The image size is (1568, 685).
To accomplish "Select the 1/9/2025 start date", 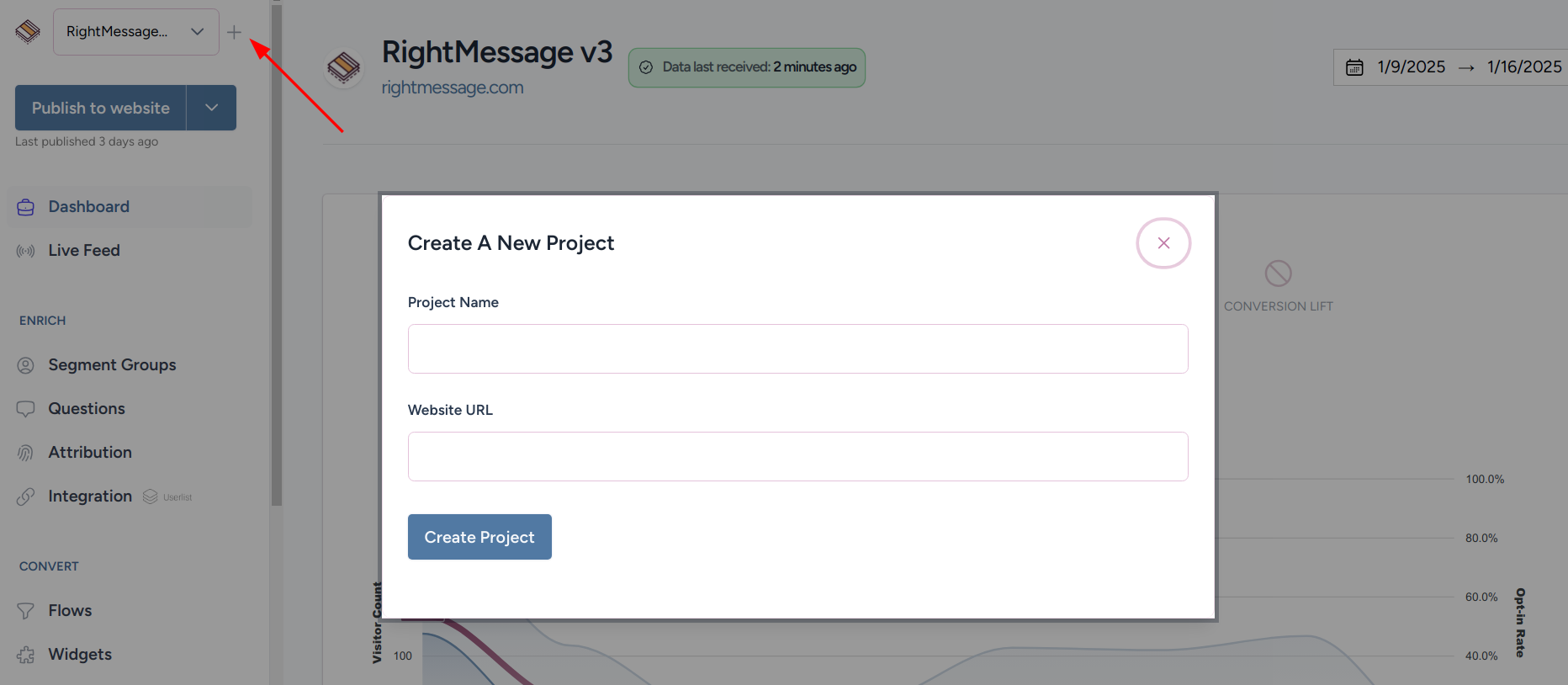I will click(1411, 67).
